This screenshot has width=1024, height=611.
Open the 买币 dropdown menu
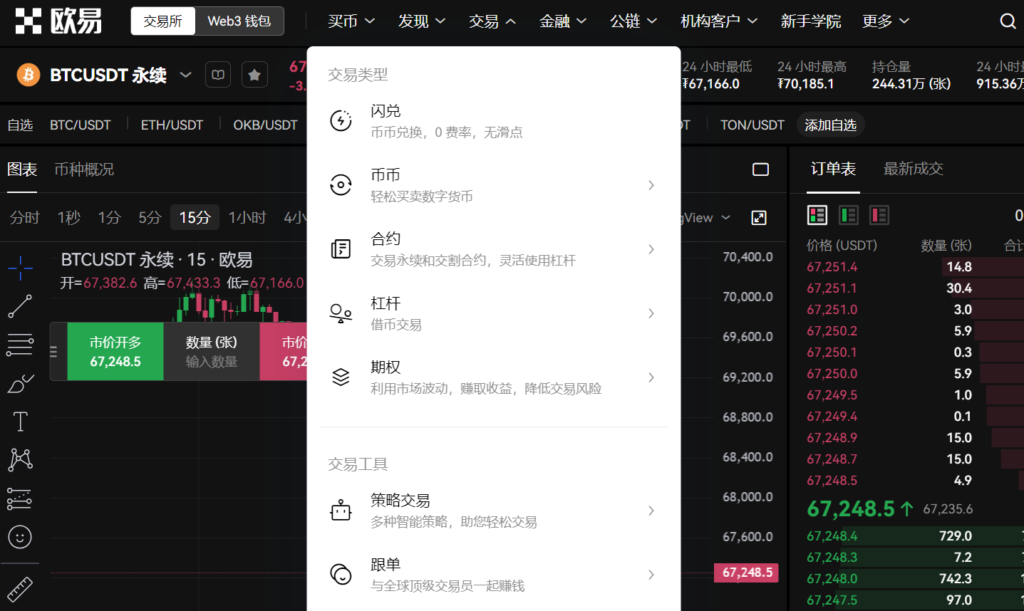click(x=351, y=21)
